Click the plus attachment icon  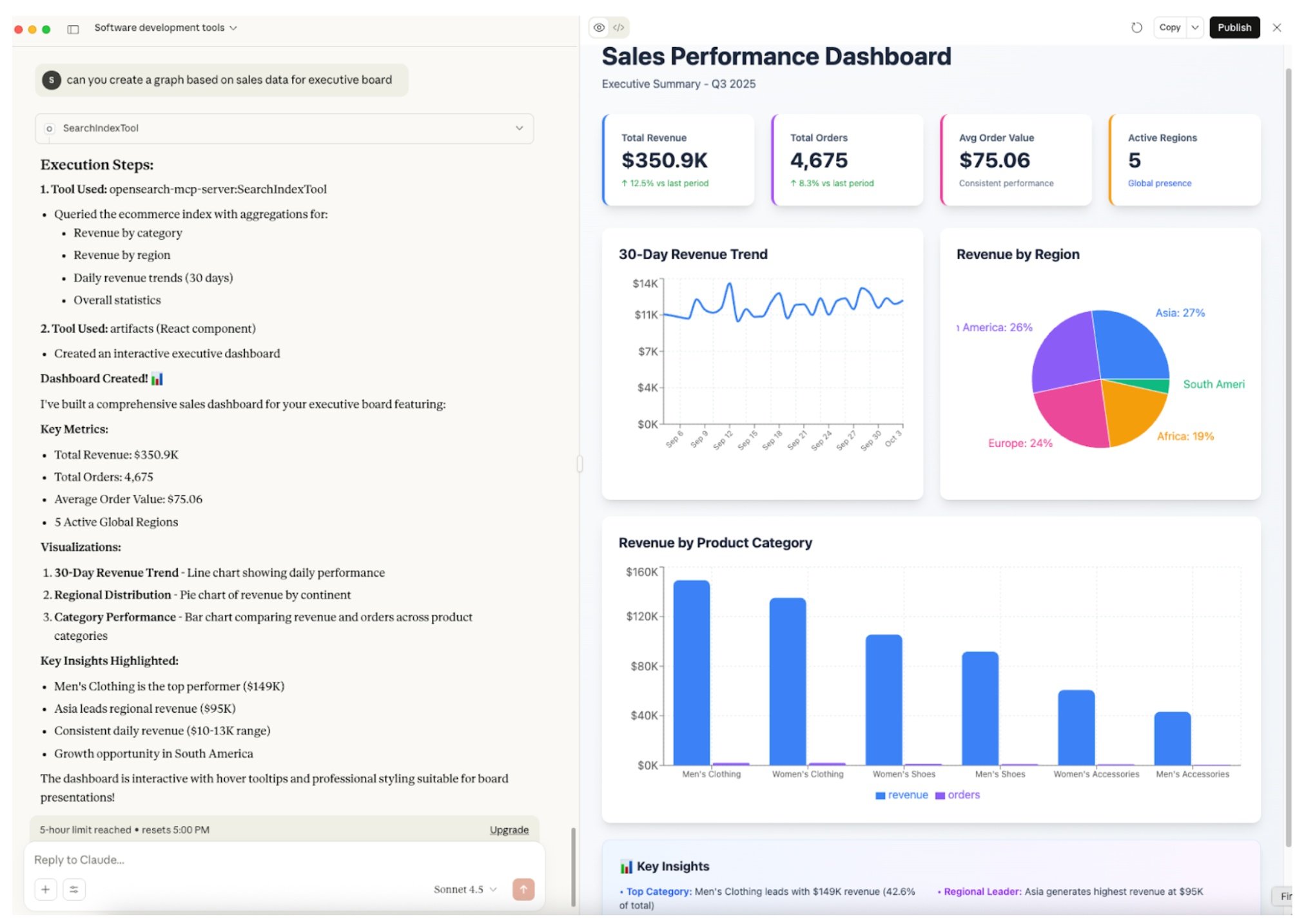(46, 889)
